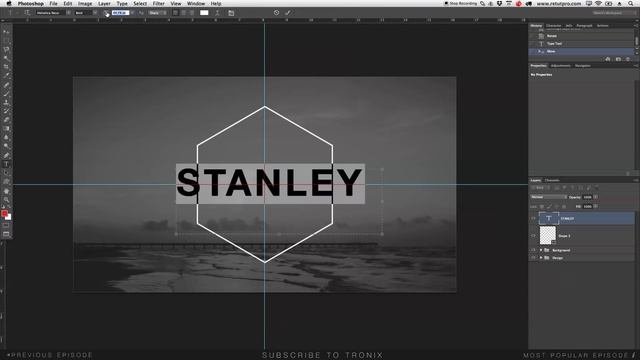Click the font size input field

point(120,13)
